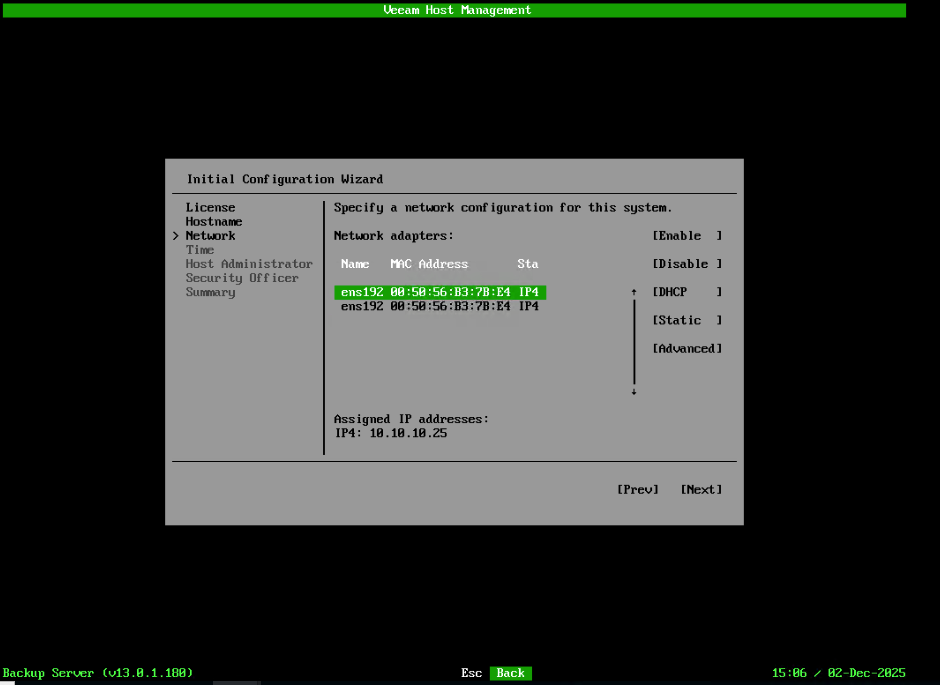The height and width of the screenshot is (685, 940).
Task: Enable the selected network adapter
Action: click(x=686, y=235)
